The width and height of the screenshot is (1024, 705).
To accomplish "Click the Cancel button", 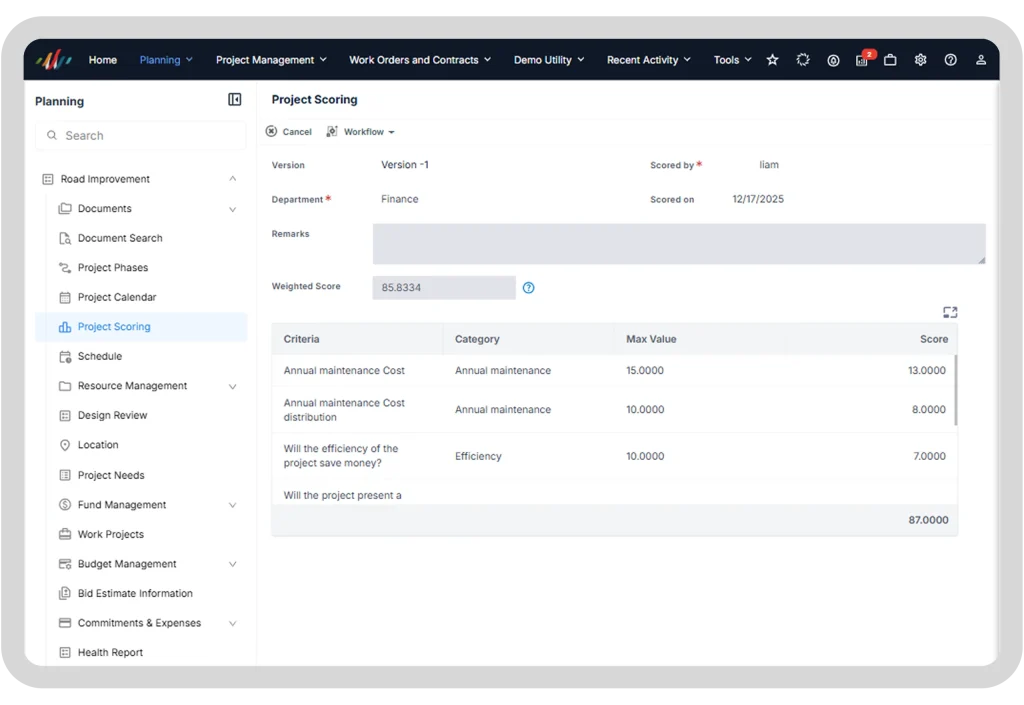I will tap(289, 132).
